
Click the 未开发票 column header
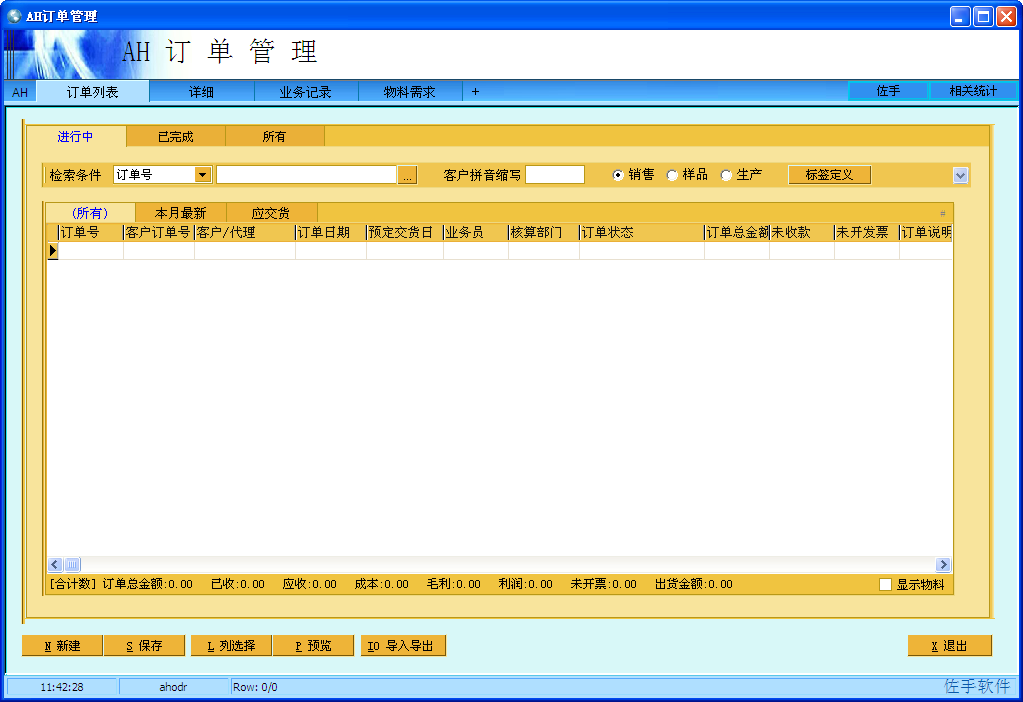(x=866, y=232)
